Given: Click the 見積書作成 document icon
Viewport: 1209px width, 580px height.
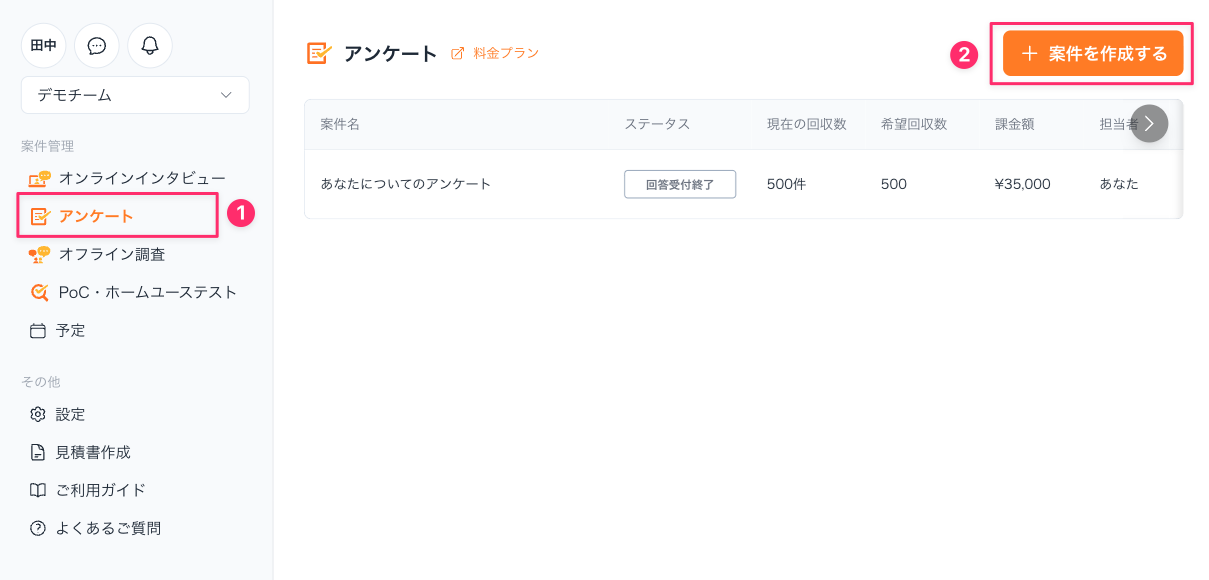Looking at the screenshot, I should 38,452.
